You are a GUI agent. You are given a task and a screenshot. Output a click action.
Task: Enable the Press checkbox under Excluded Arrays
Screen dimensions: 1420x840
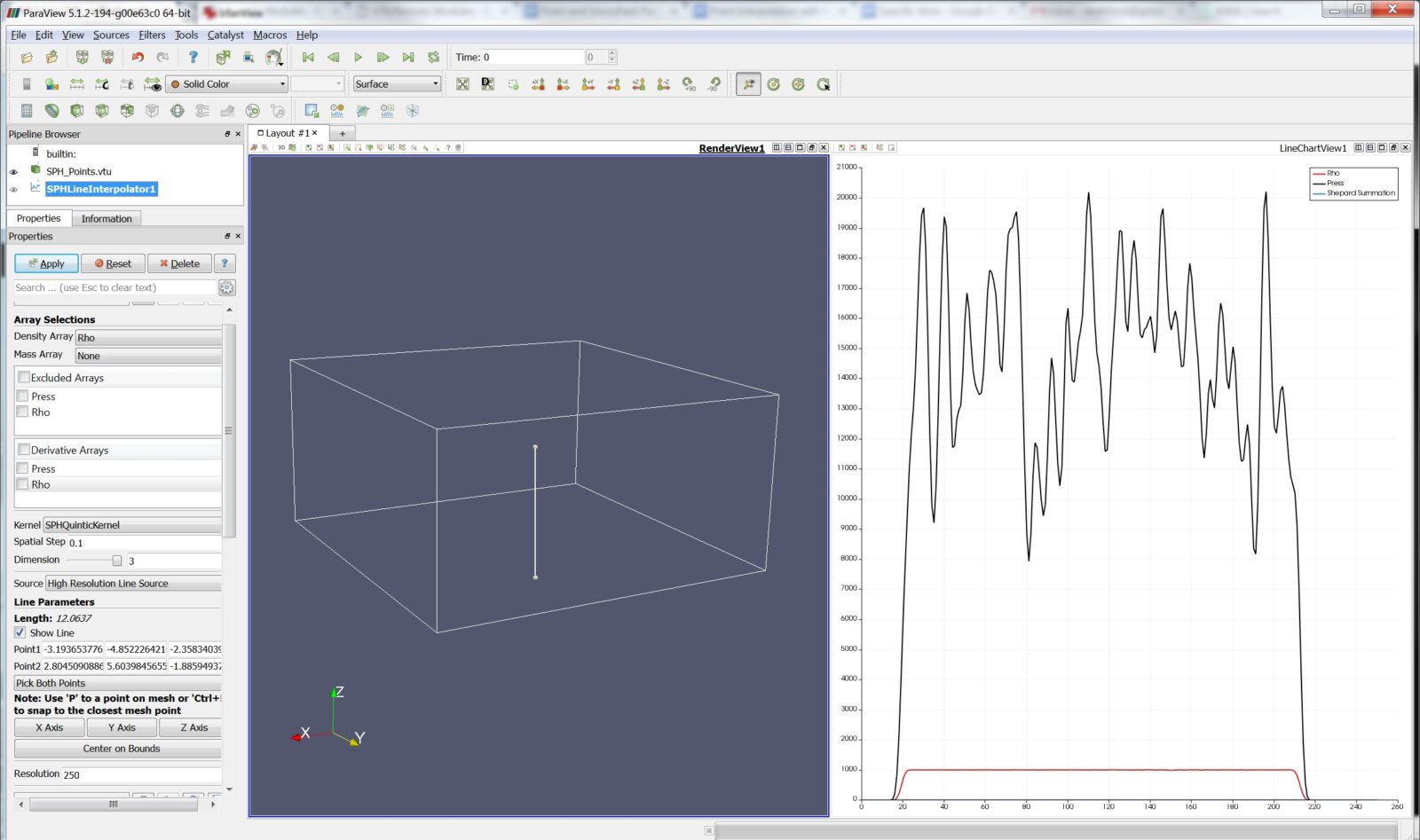23,396
